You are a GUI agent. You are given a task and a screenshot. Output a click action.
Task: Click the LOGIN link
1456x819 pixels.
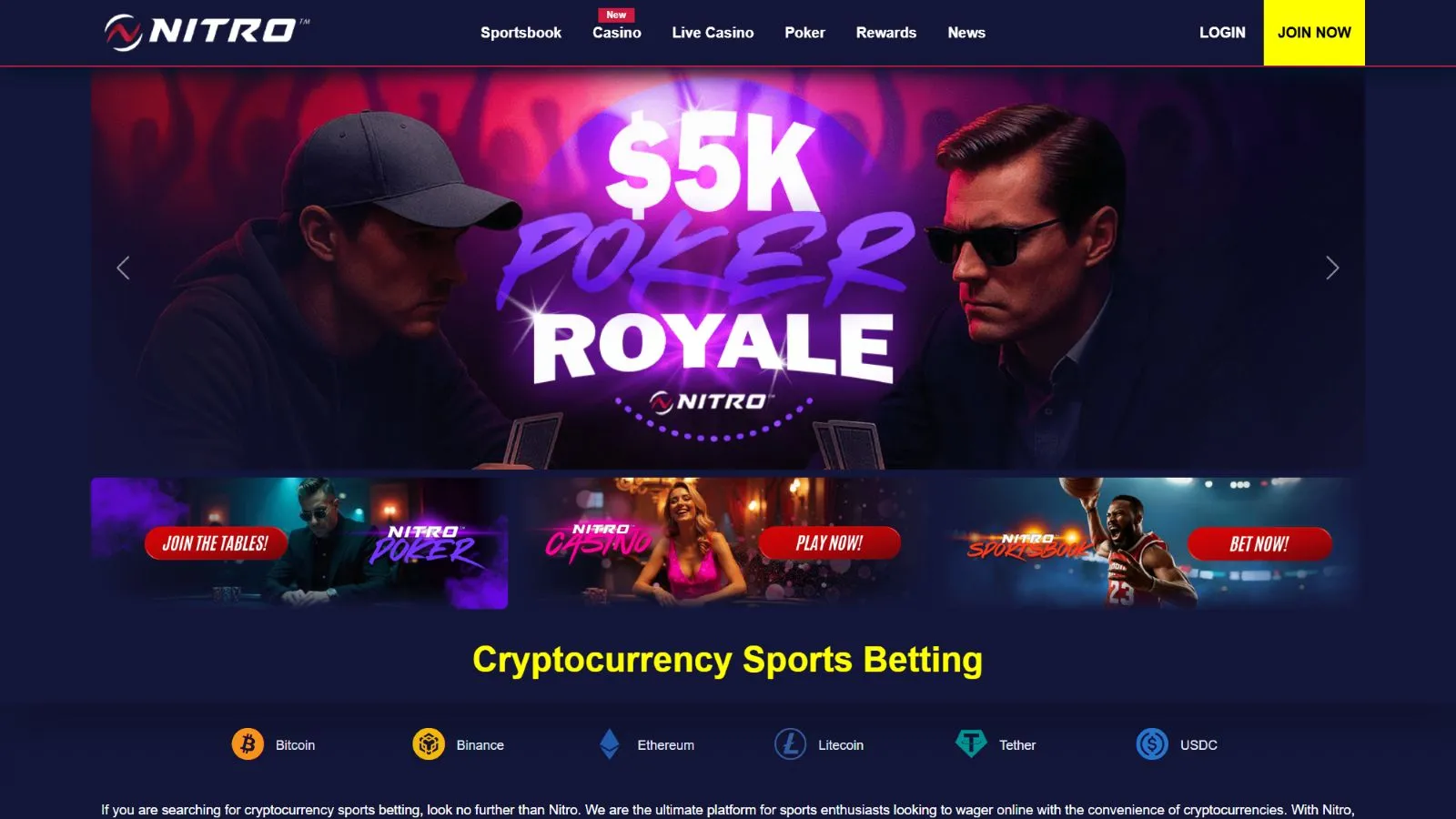(x=1222, y=33)
